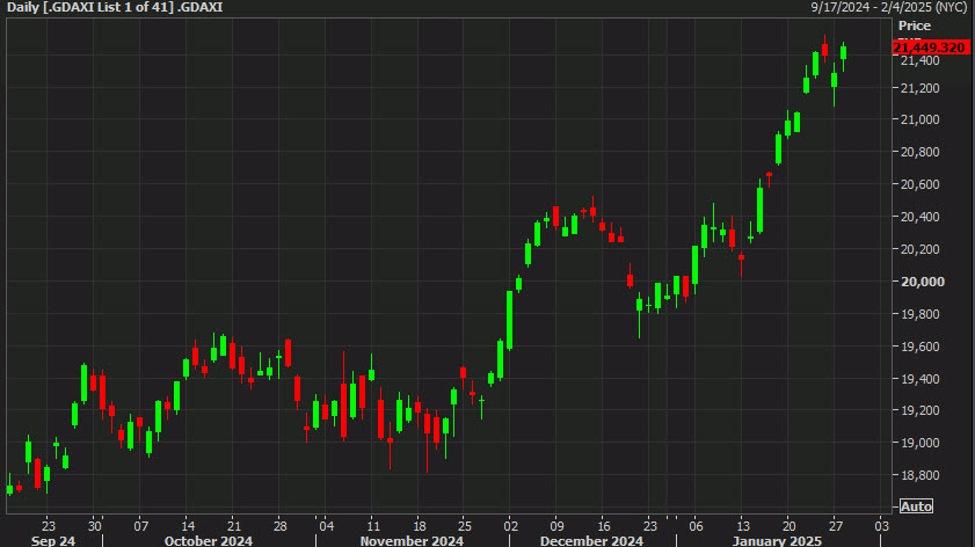
Task: Click the Sep 24 month label
Action: [x=53, y=541]
